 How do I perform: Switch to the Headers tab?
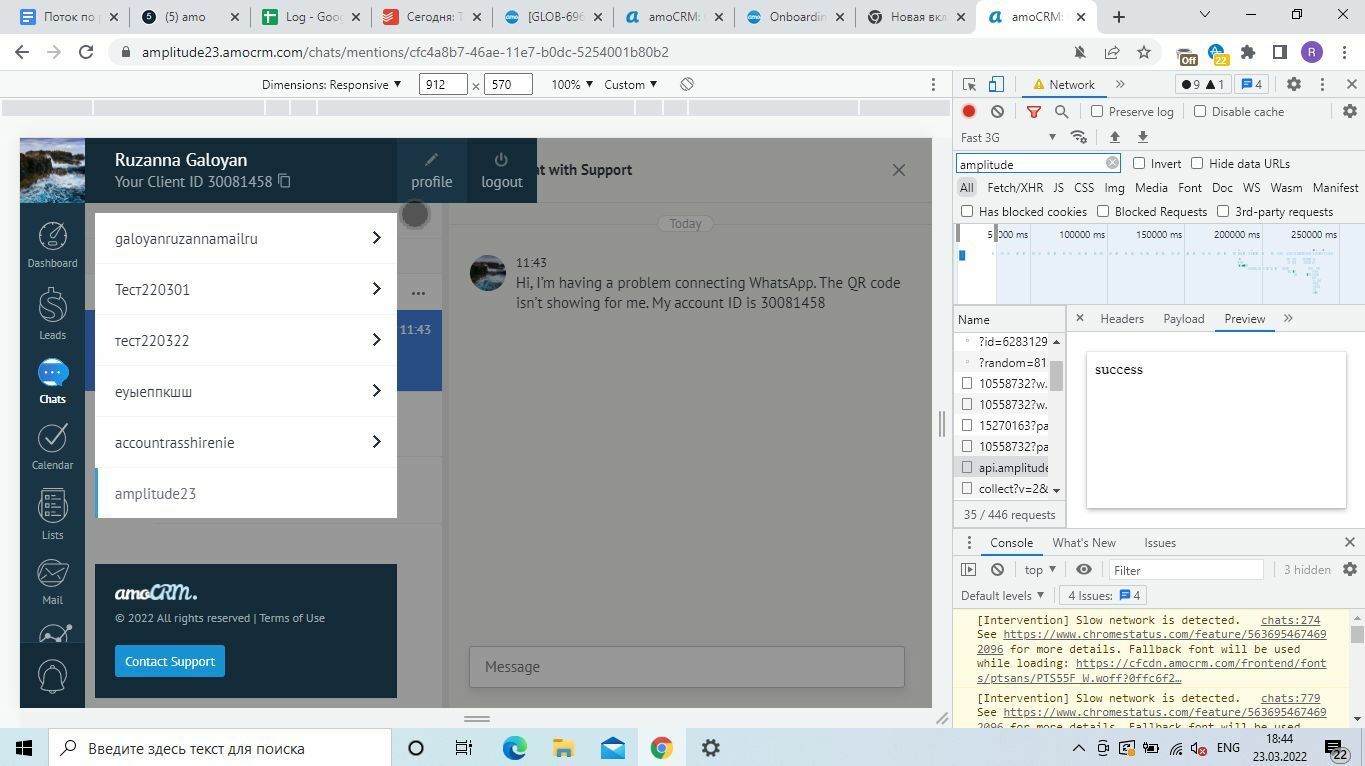(1122, 319)
